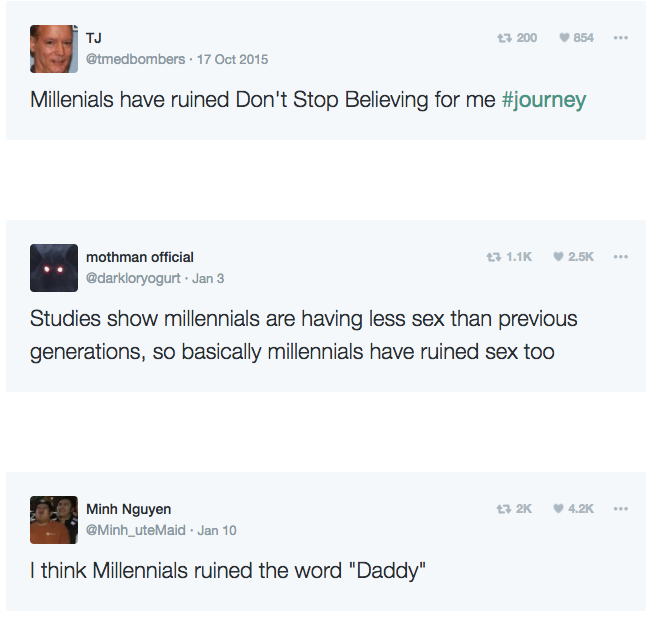Image resolution: width=649 pixels, height=623 pixels.
Task: Like TJ's tweet with the heart icon
Action: coord(565,38)
